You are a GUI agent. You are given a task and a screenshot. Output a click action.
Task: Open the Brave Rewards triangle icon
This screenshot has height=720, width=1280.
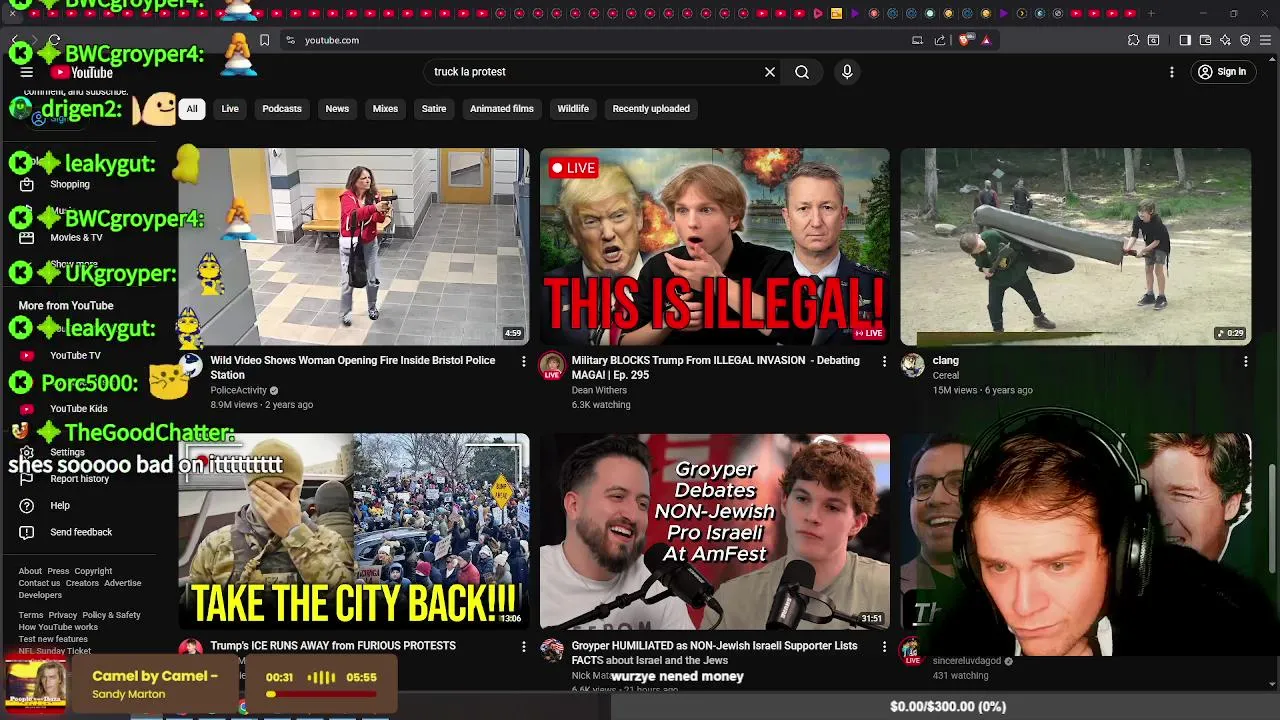click(986, 40)
